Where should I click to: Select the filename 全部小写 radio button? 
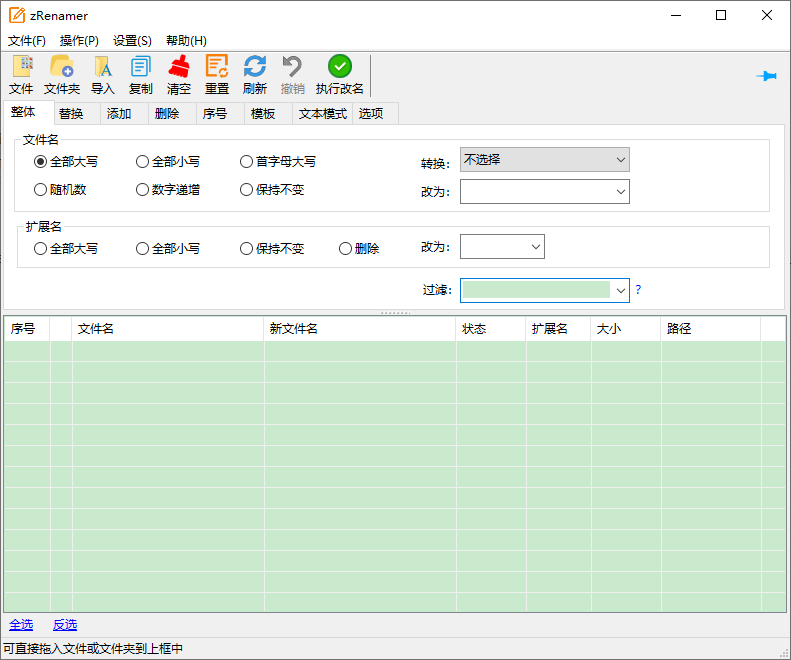click(143, 161)
